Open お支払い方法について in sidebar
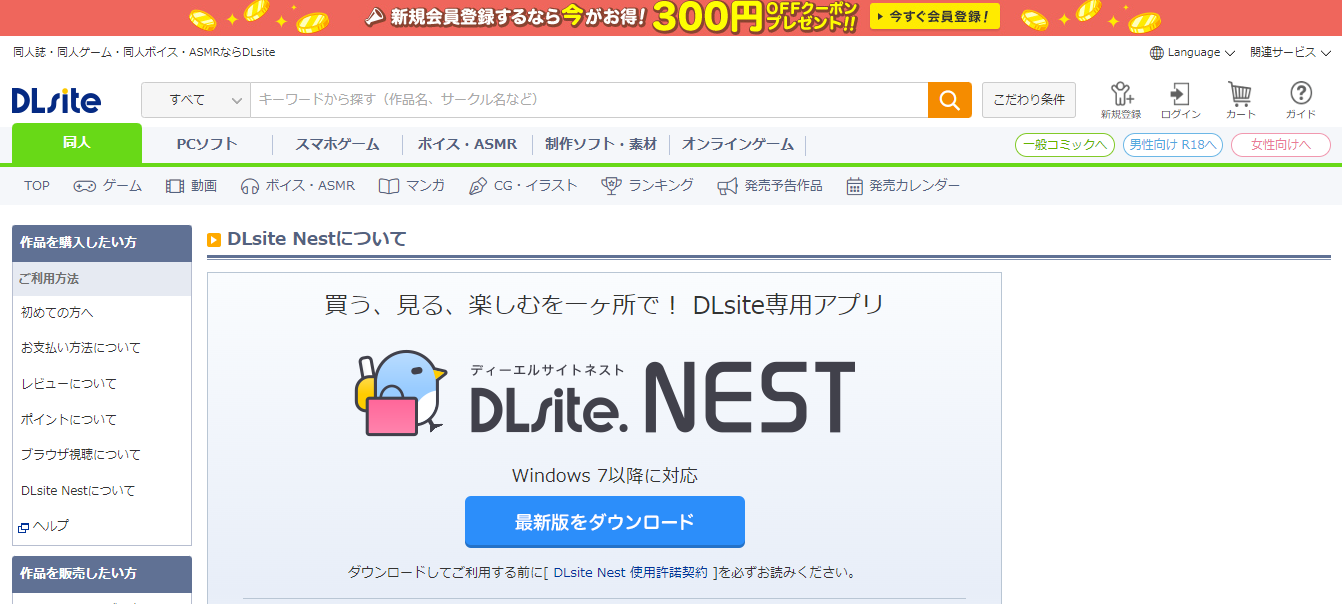 coord(81,348)
